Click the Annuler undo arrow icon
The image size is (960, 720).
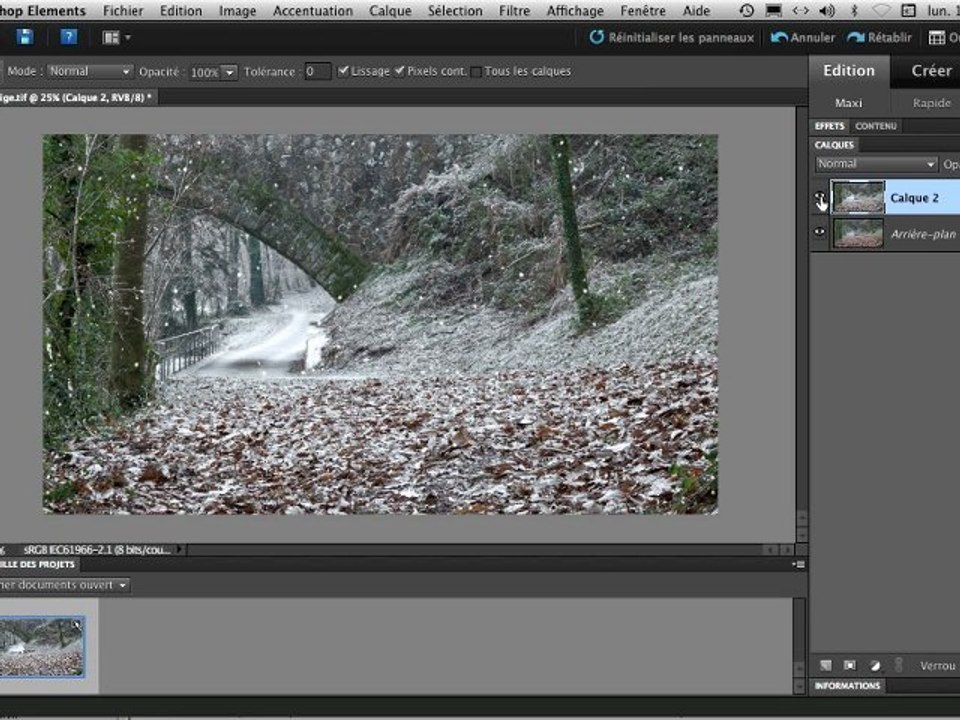pyautogui.click(x=779, y=37)
